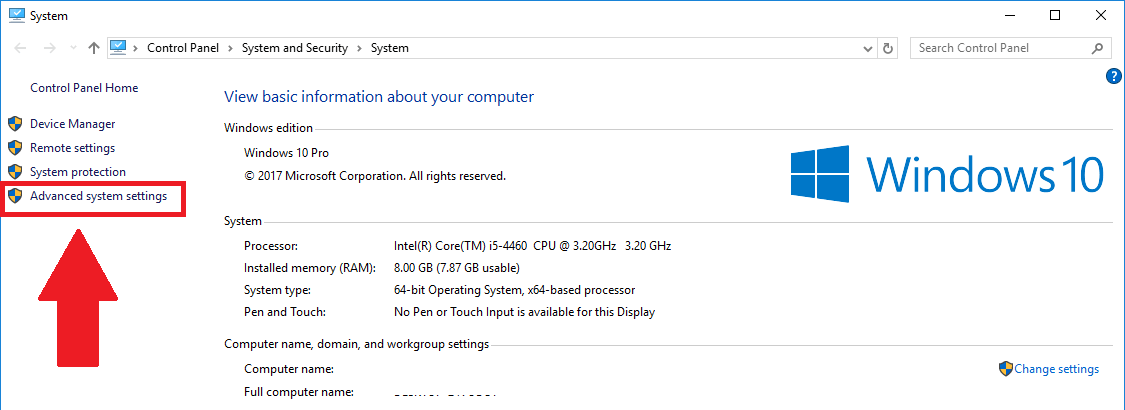Click the System window title bar icon
Image resolution: width=1125 pixels, height=410 pixels.
coord(17,14)
